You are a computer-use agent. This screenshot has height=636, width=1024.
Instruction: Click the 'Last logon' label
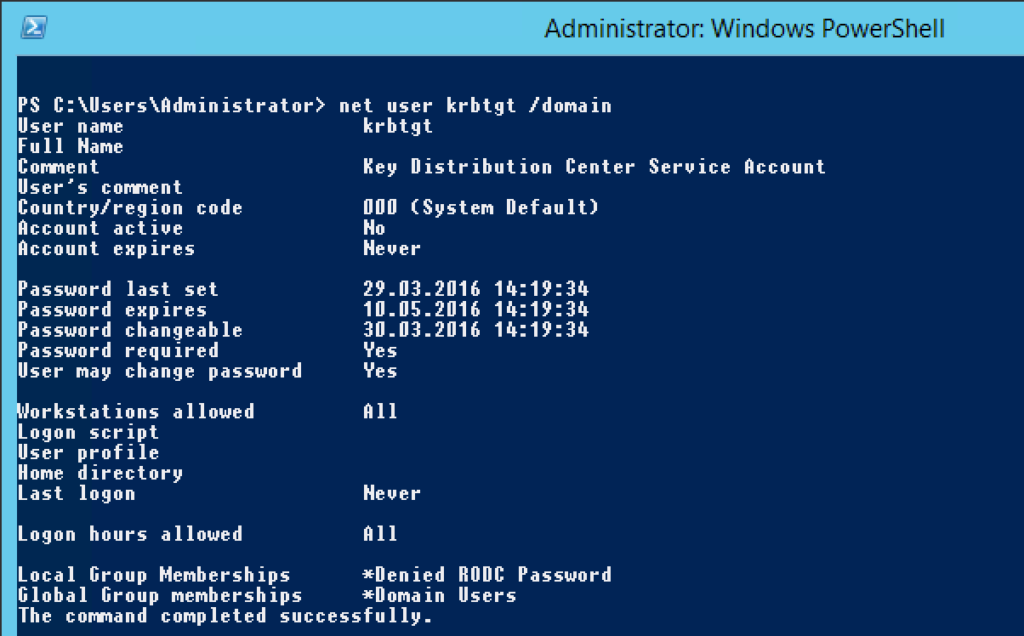coord(76,493)
